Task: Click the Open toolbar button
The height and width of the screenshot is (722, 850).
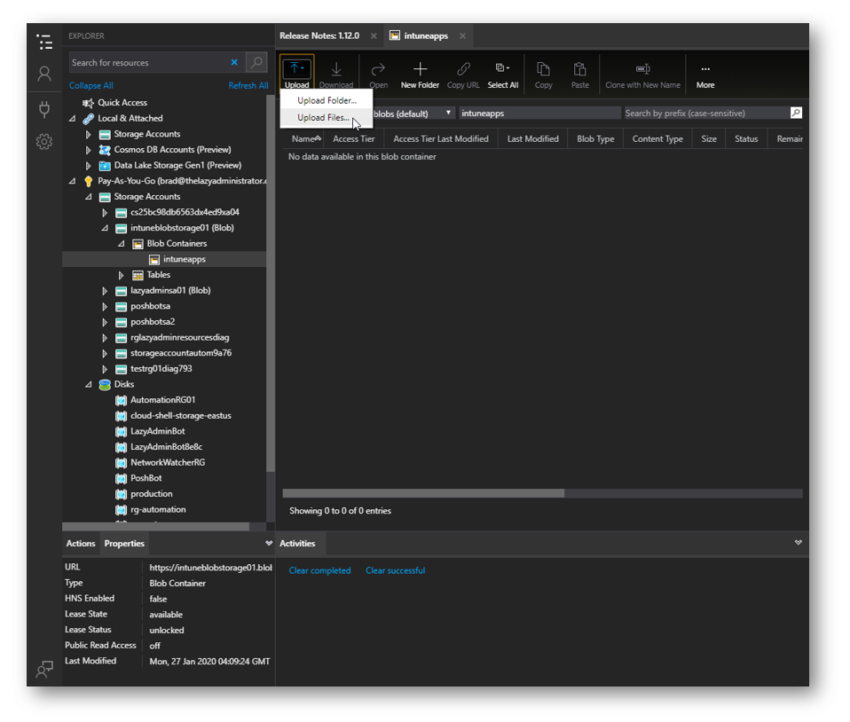Action: click(378, 74)
